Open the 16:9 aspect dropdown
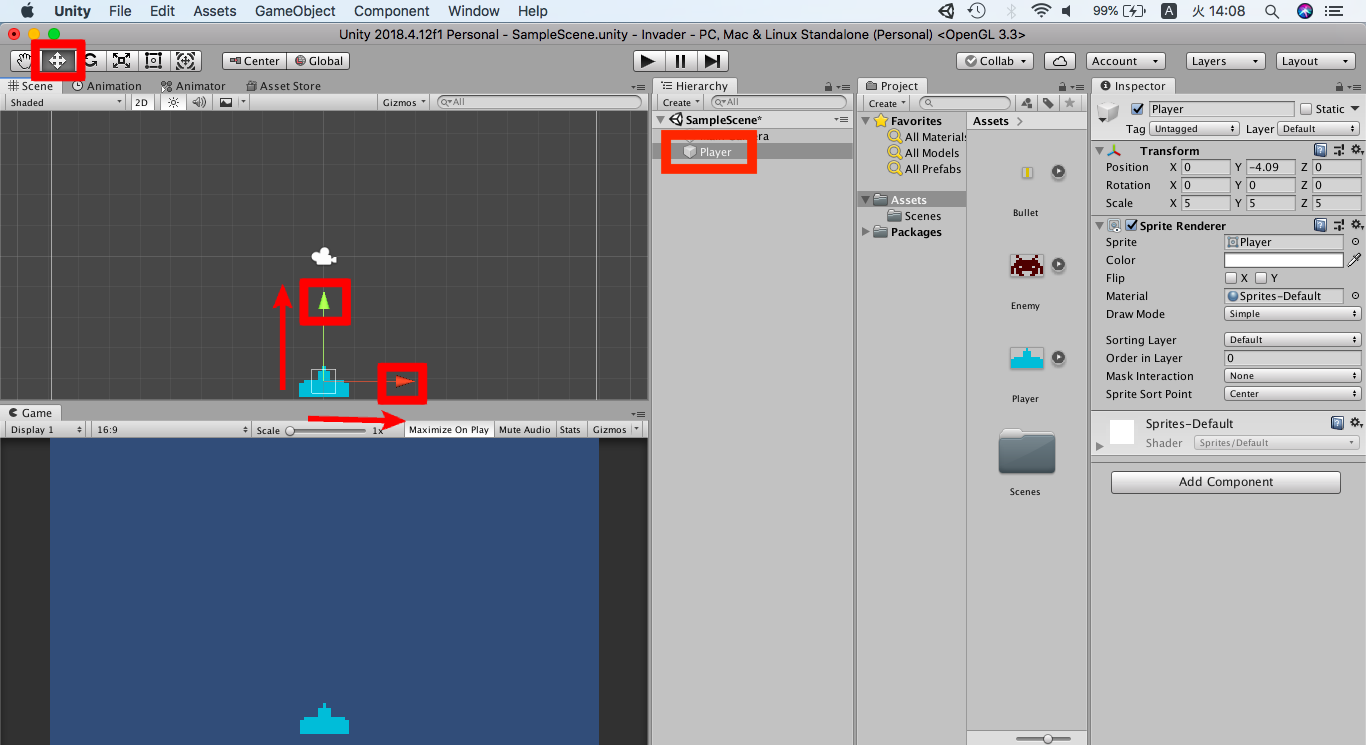Image resolution: width=1366 pixels, height=745 pixels. click(171, 429)
